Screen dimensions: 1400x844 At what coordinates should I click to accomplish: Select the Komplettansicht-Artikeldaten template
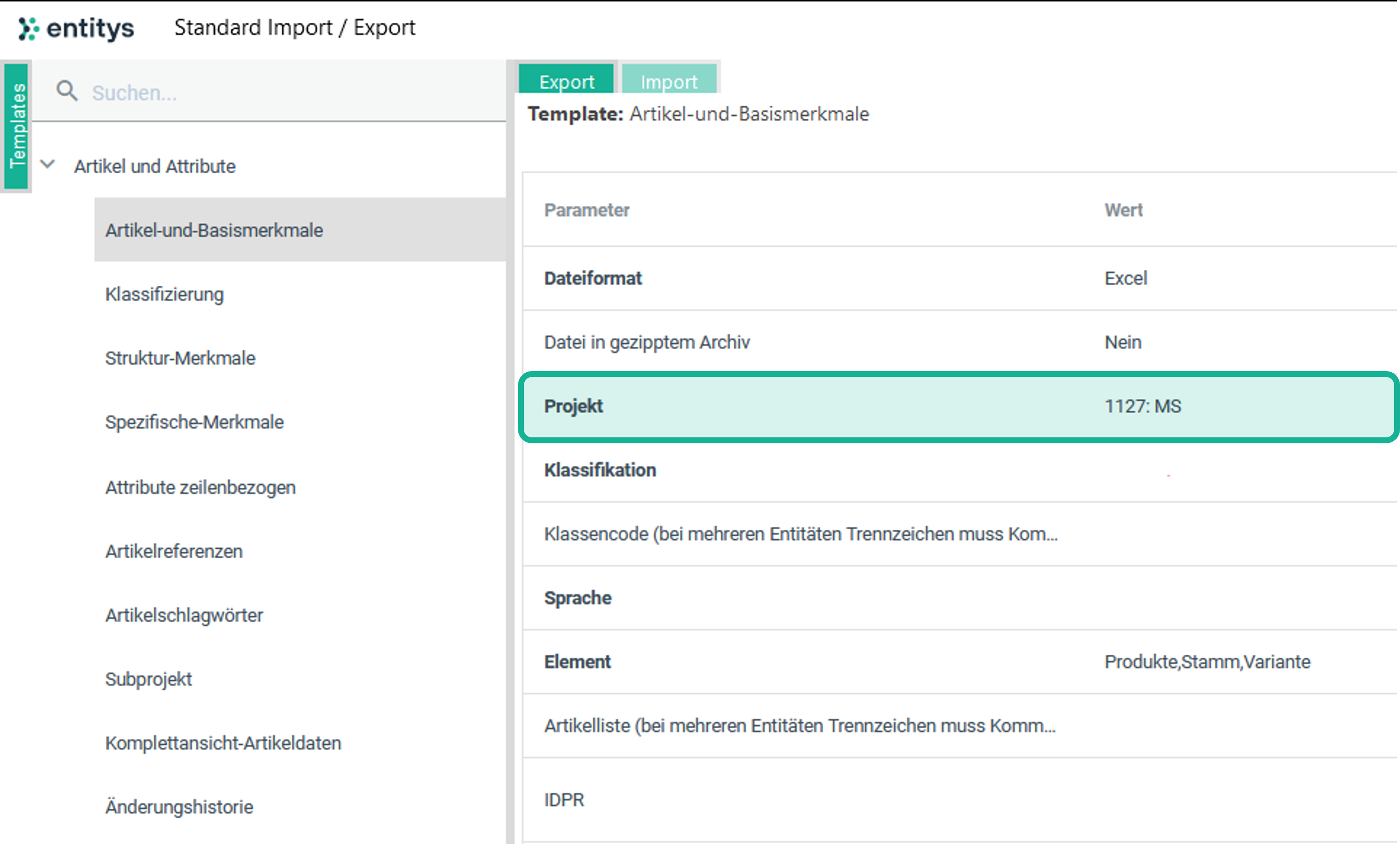[x=300, y=743]
